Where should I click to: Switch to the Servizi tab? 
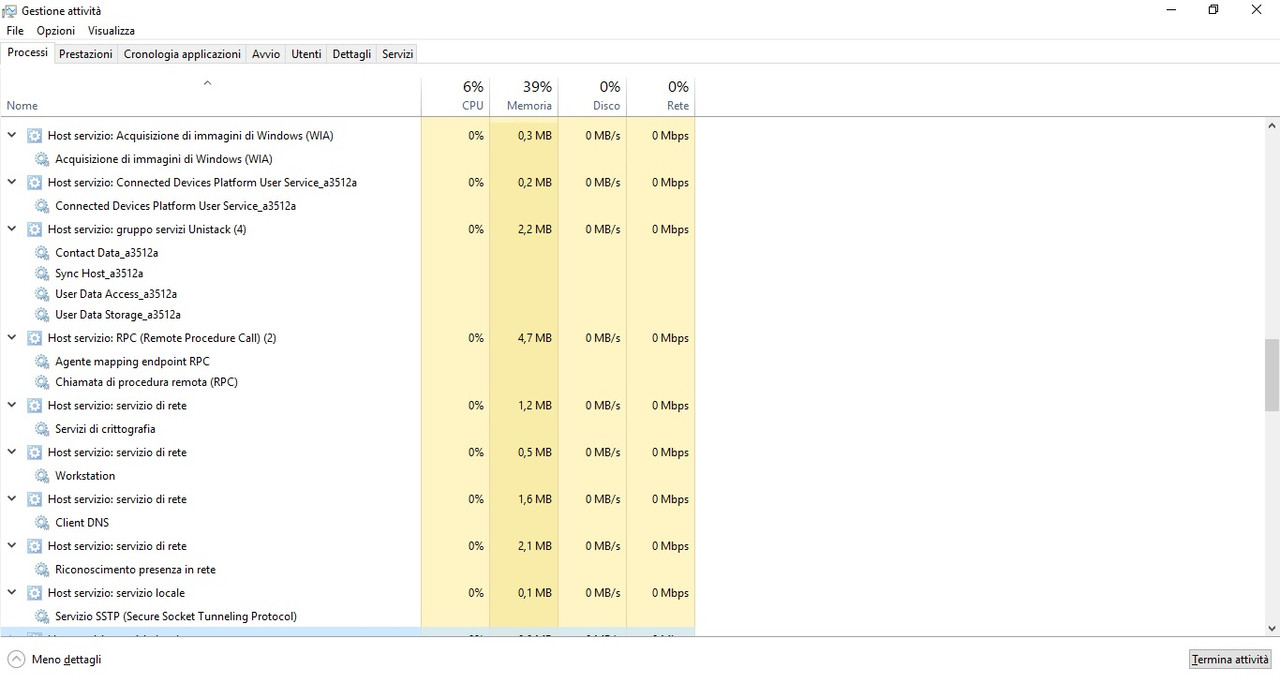[397, 54]
